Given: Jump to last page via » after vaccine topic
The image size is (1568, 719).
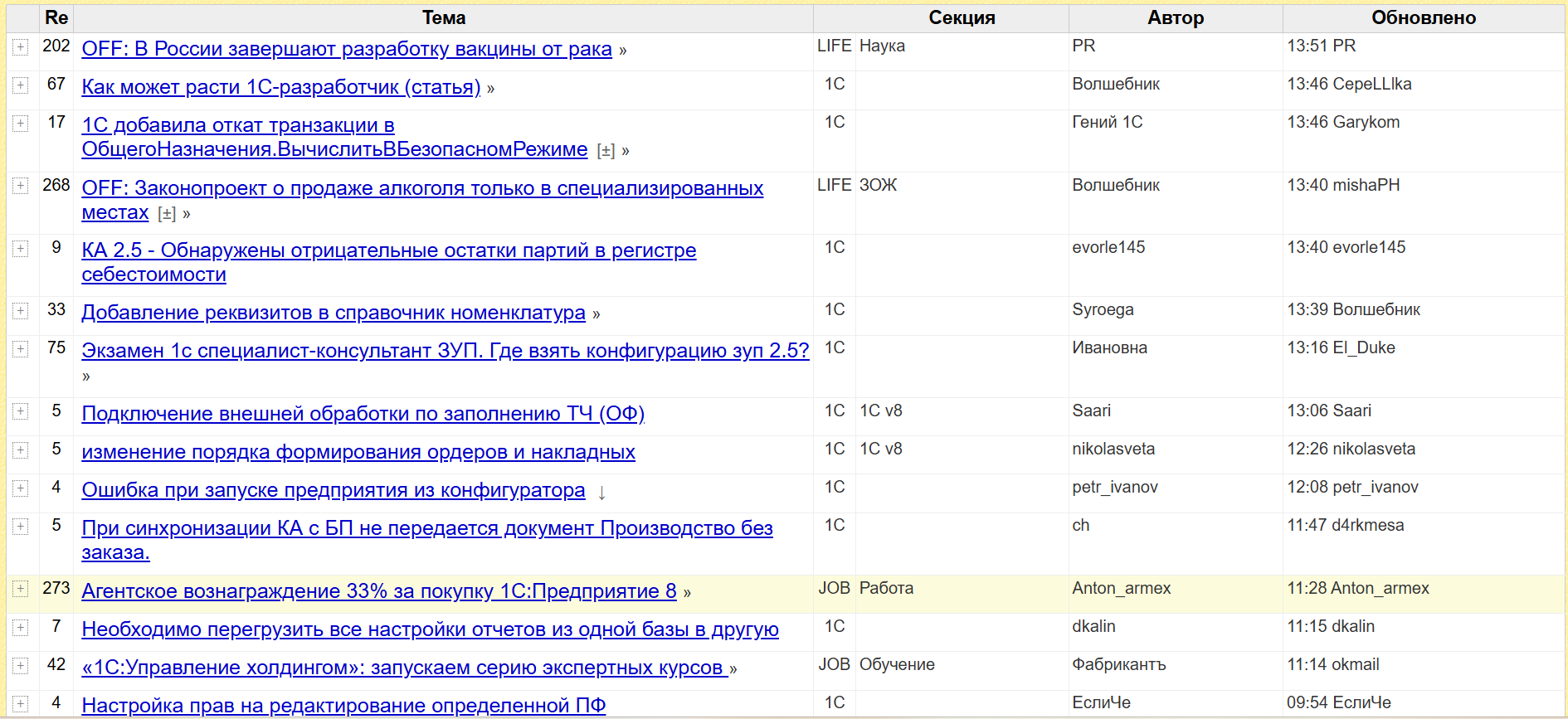Looking at the screenshot, I should coord(623,51).
